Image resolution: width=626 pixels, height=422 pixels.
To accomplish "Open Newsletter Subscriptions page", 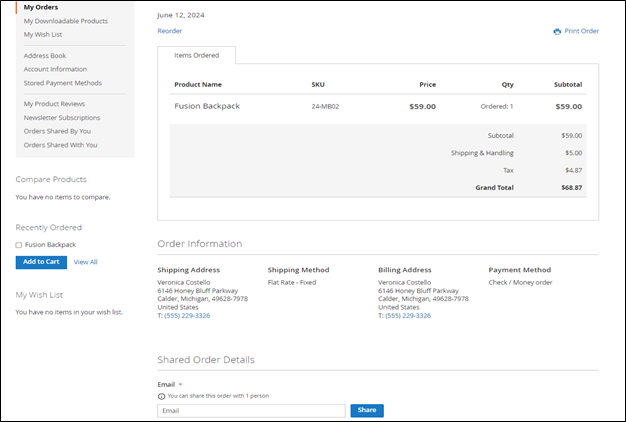I will 62,117.
